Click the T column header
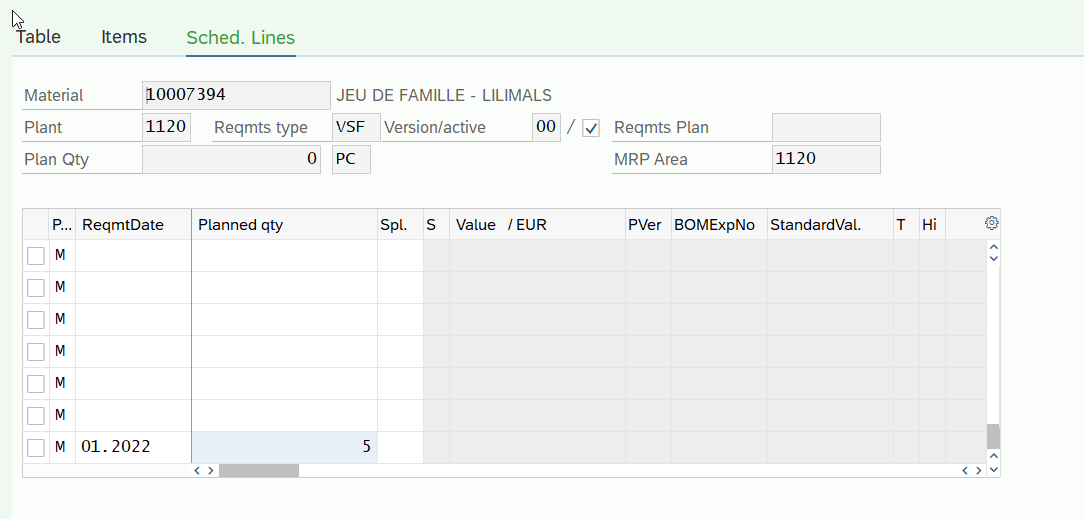The image size is (1084, 519). coord(906,225)
